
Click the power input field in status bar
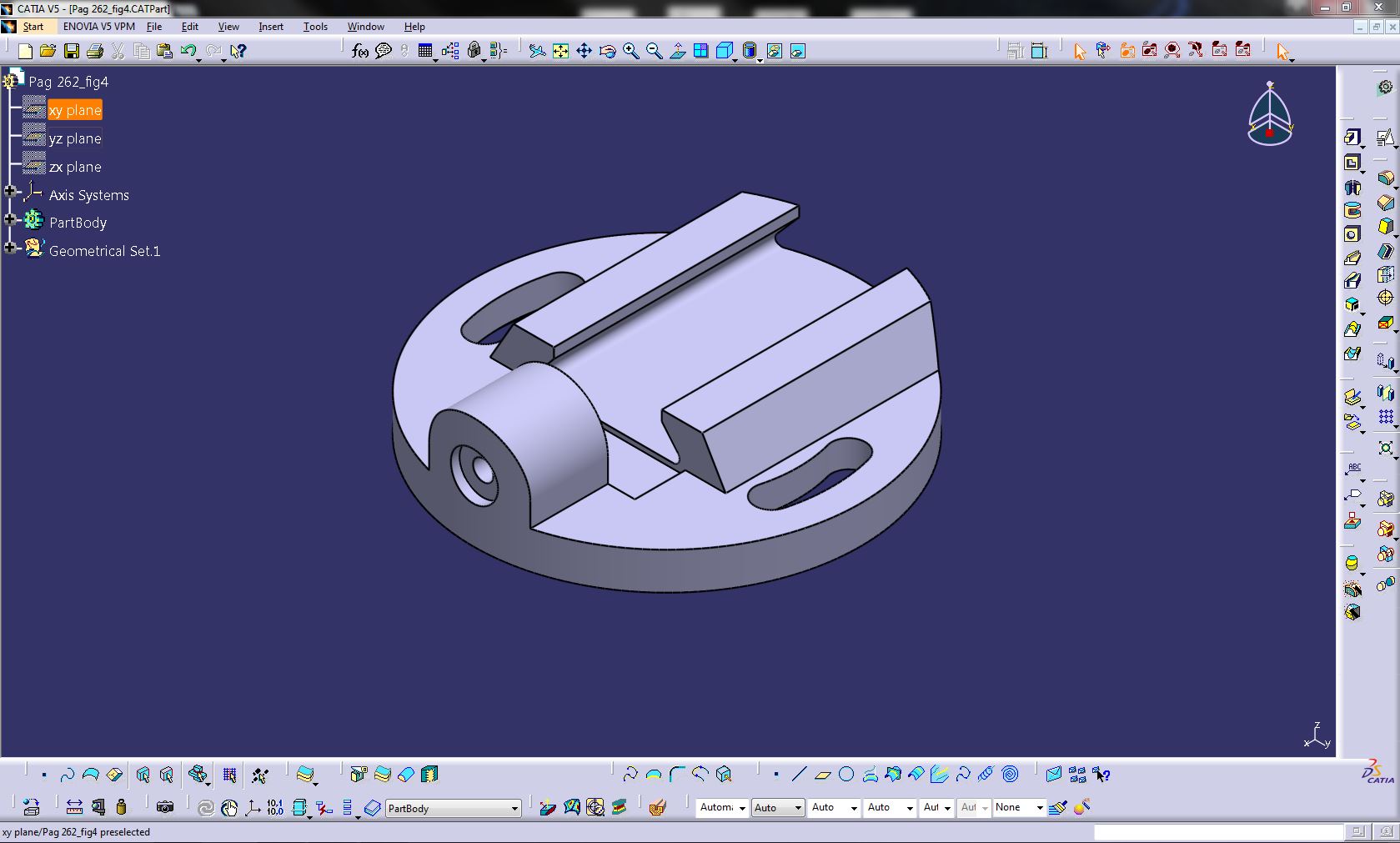(1218, 832)
